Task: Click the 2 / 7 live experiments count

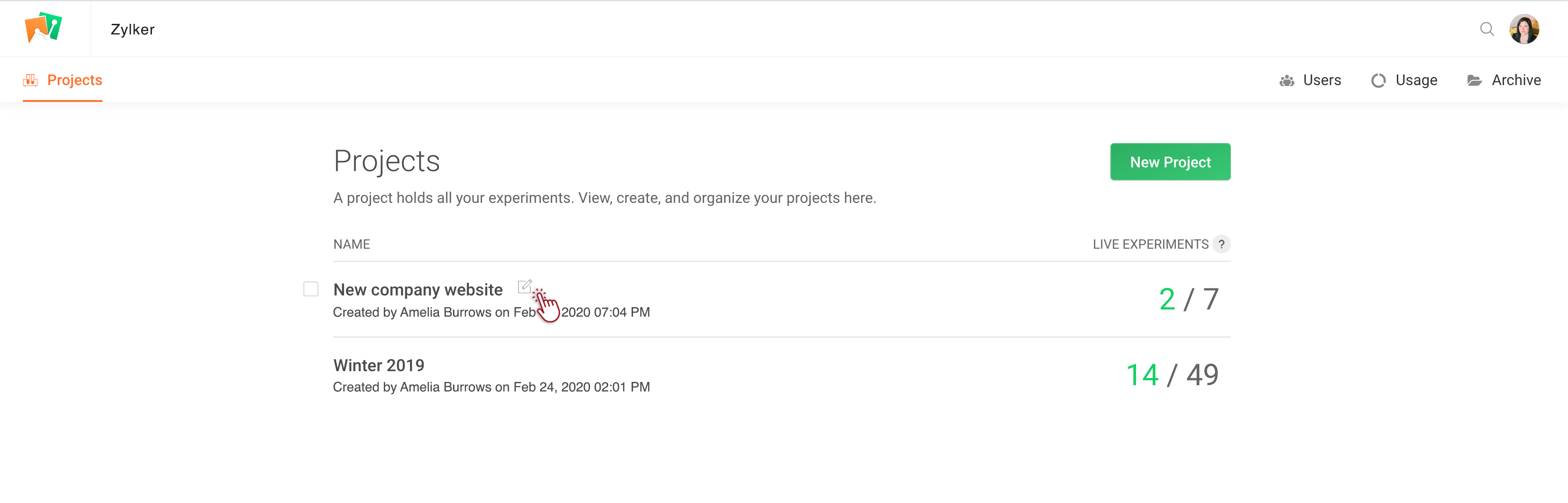Action: coord(1188,300)
